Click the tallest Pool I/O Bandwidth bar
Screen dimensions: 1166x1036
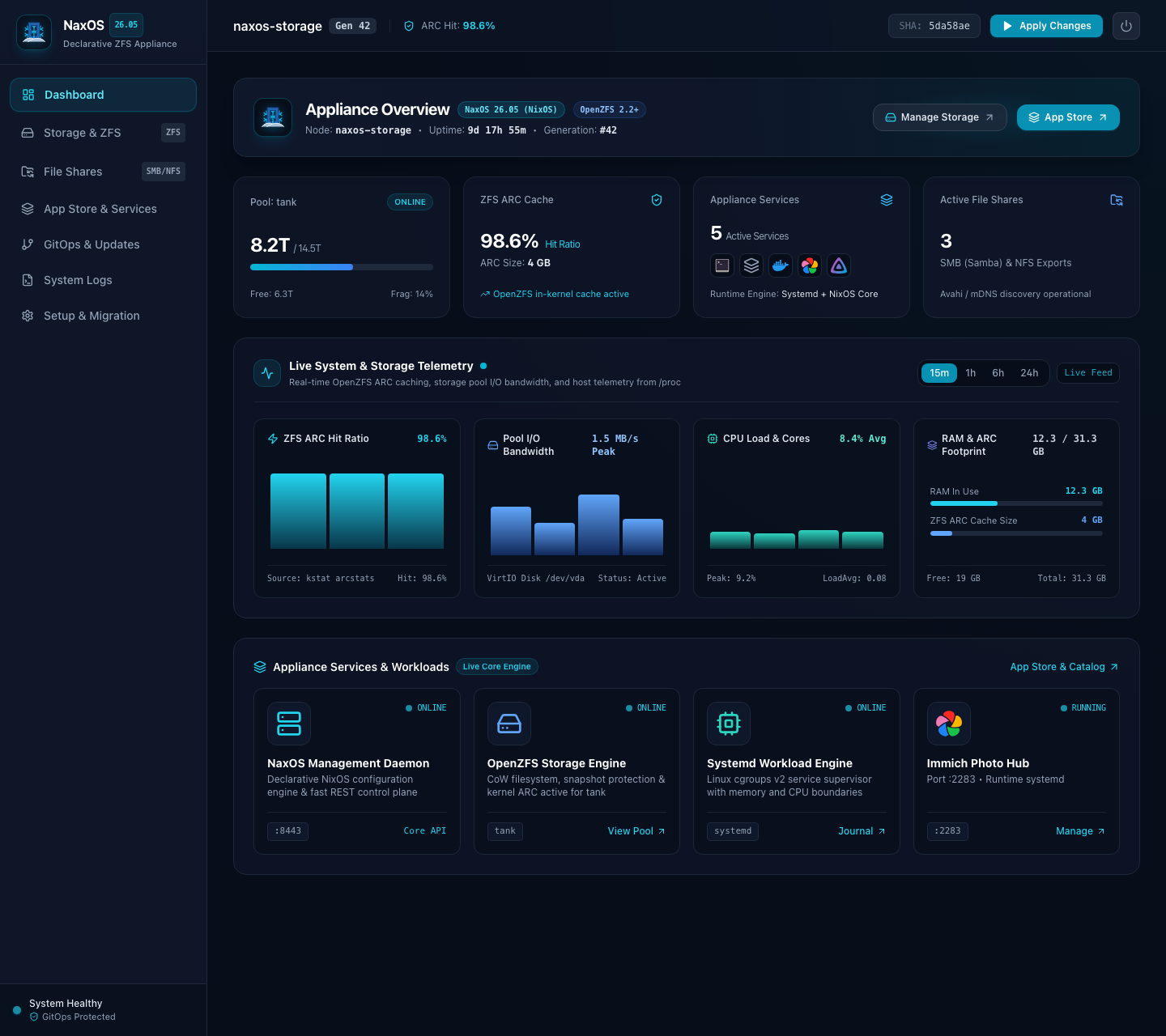click(598, 524)
